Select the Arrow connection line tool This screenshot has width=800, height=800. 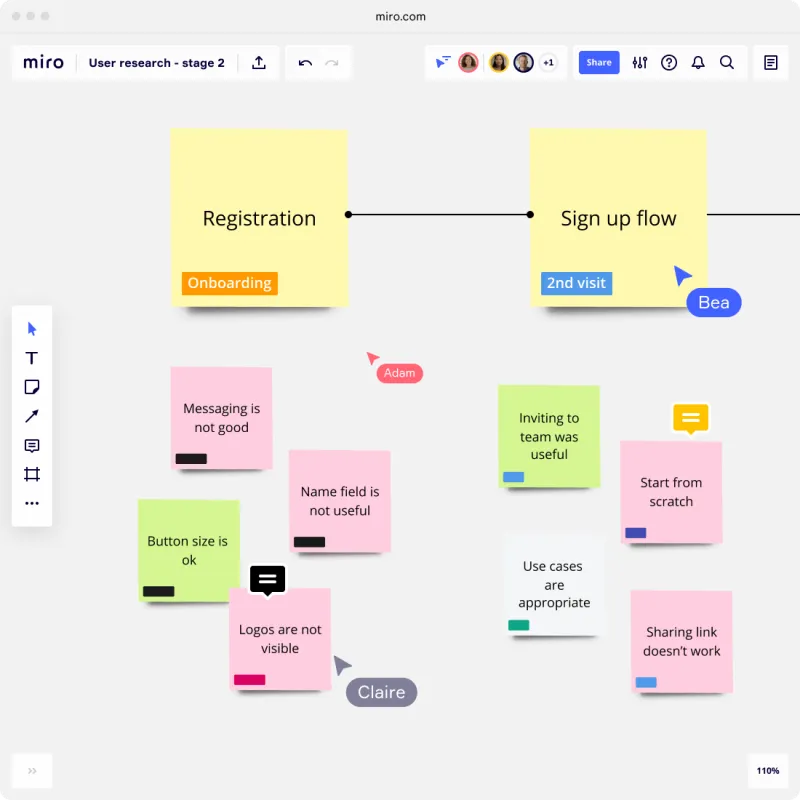(32, 416)
